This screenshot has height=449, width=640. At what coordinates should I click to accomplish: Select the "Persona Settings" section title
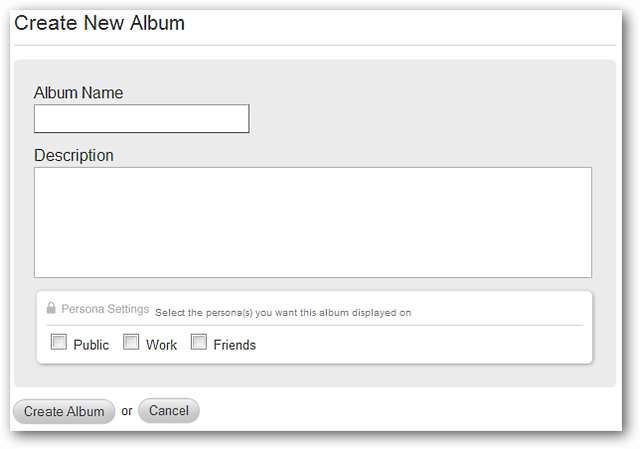105,310
